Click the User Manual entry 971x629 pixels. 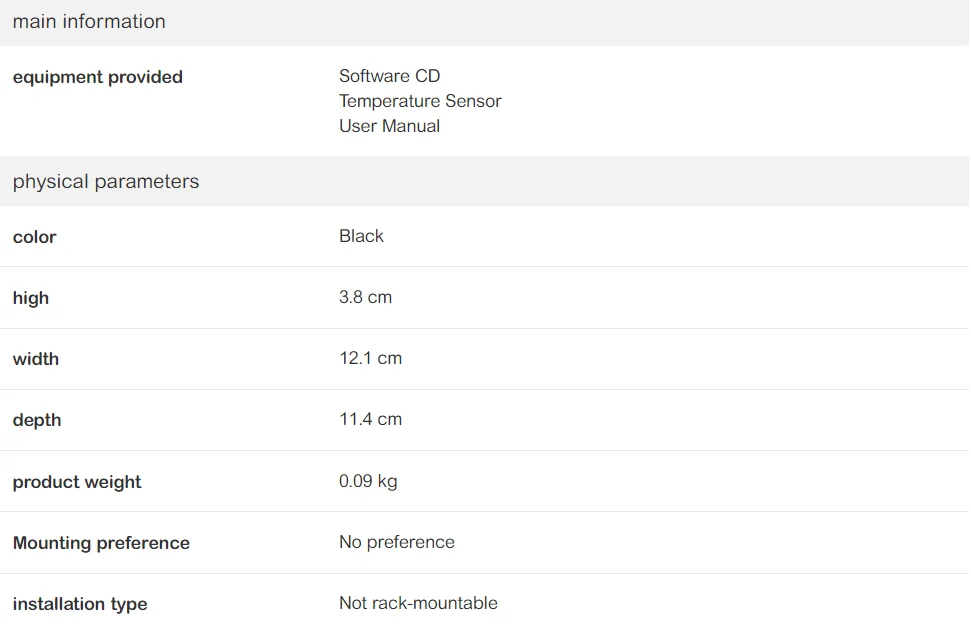point(389,126)
